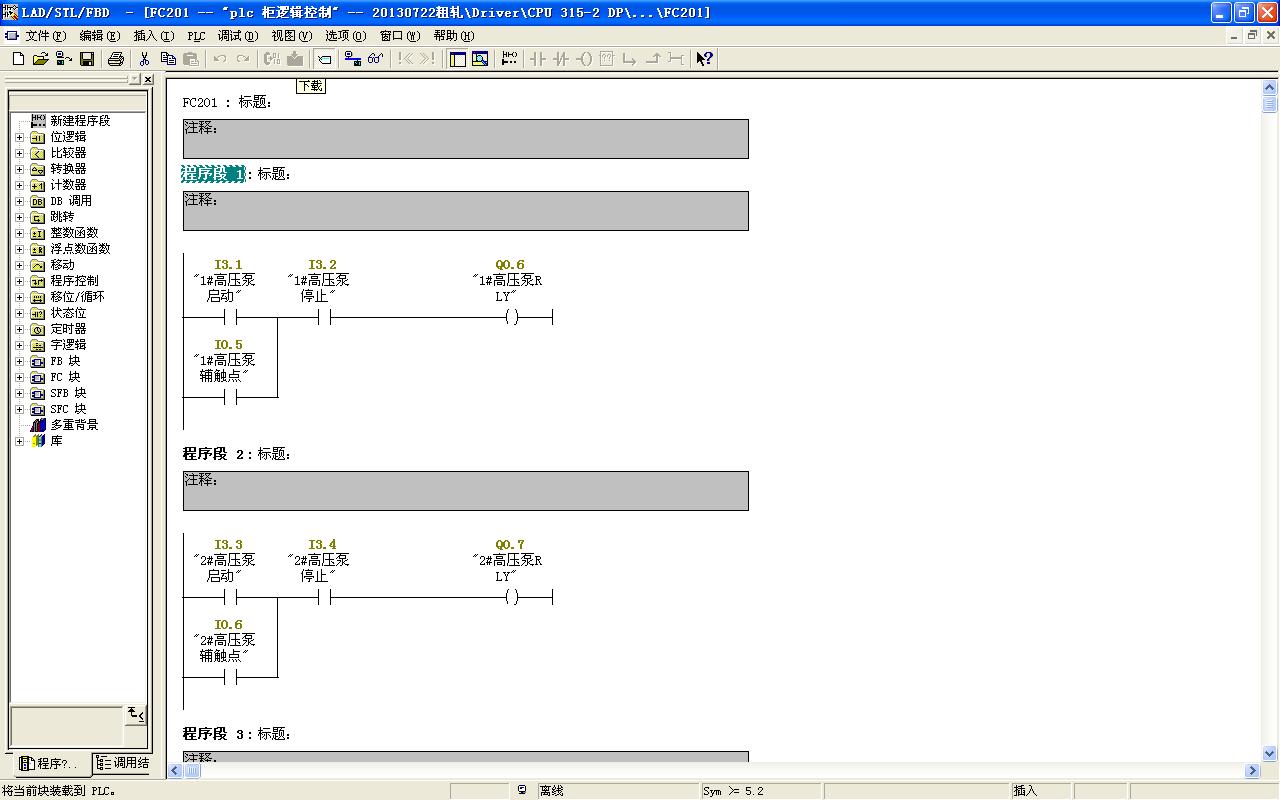Open the 插入(I) menu
This screenshot has width=1280, height=800.
pyautogui.click(x=154, y=36)
